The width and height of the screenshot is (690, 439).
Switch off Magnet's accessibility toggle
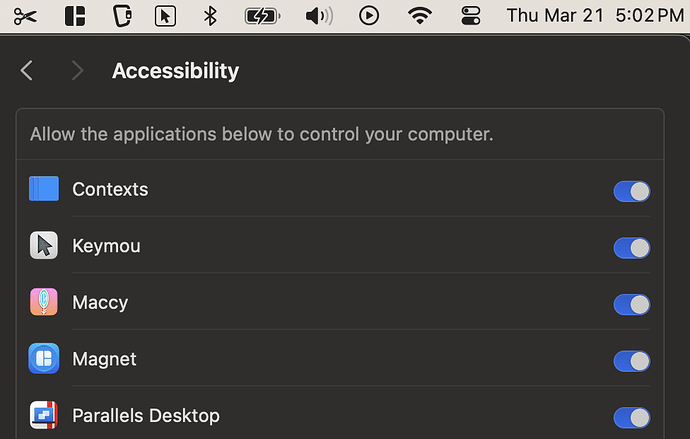click(x=631, y=361)
